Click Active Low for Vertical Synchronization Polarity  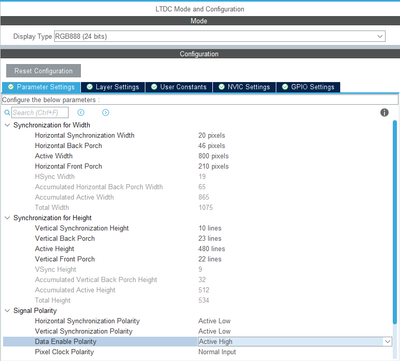[214, 331]
